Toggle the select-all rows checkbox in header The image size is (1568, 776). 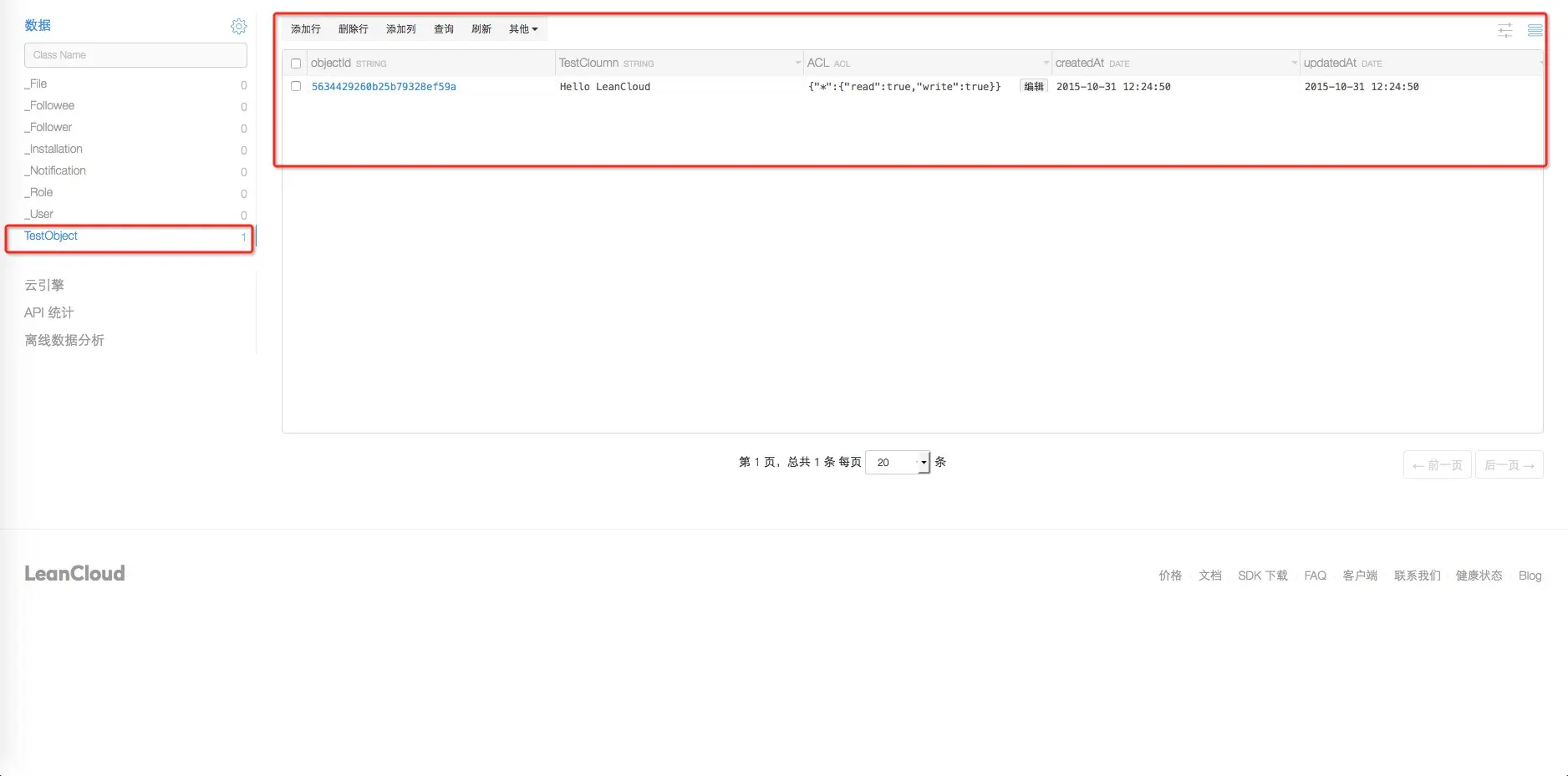pos(296,63)
